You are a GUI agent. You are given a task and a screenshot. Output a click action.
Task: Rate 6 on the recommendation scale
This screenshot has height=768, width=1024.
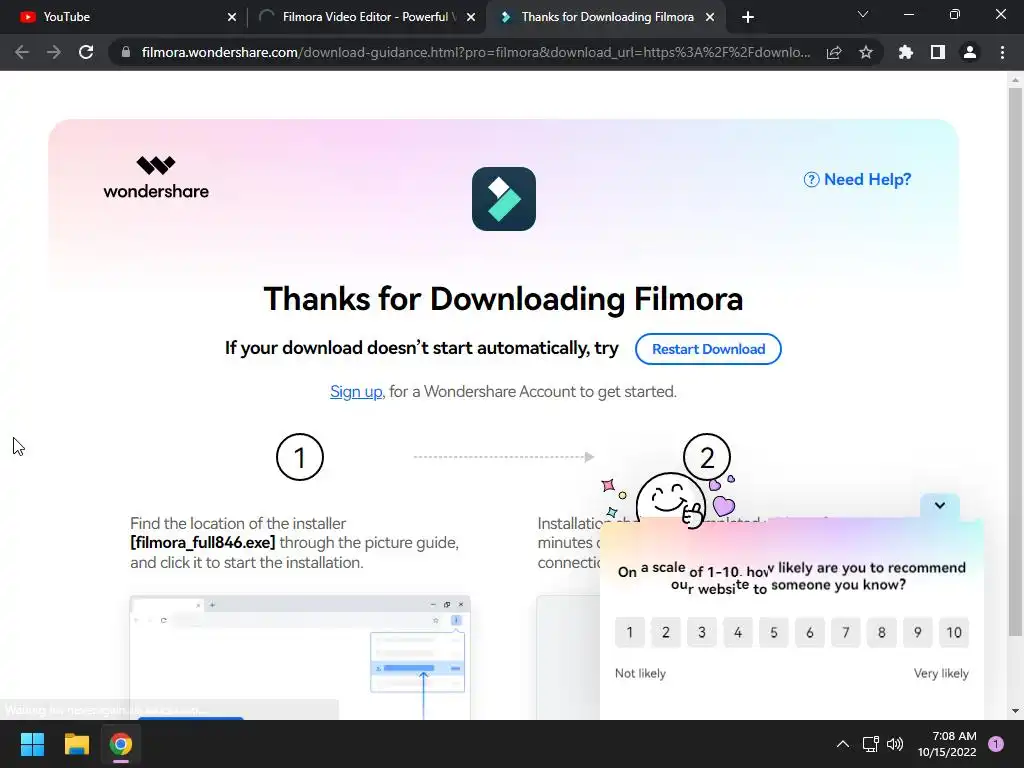(x=810, y=632)
